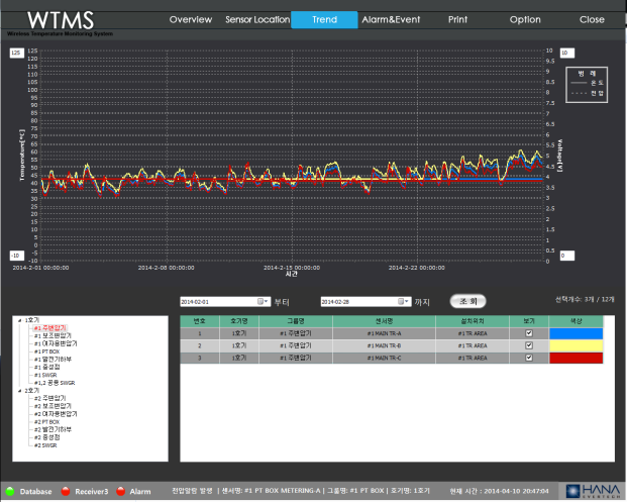Click the blue color swatch for TR-A
Viewport: 627px width, 502px height.
pyautogui.click(x=576, y=333)
